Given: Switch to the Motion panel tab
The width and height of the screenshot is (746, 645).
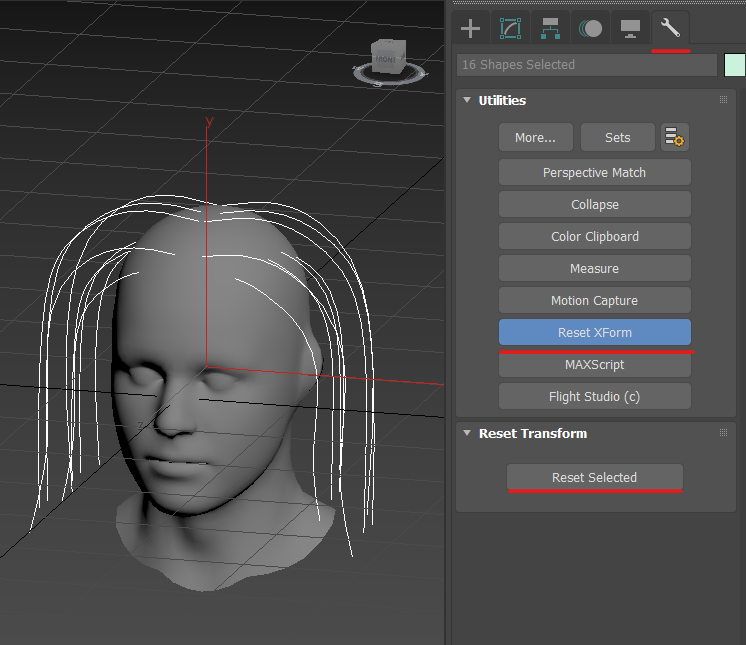Looking at the screenshot, I should pos(590,28).
